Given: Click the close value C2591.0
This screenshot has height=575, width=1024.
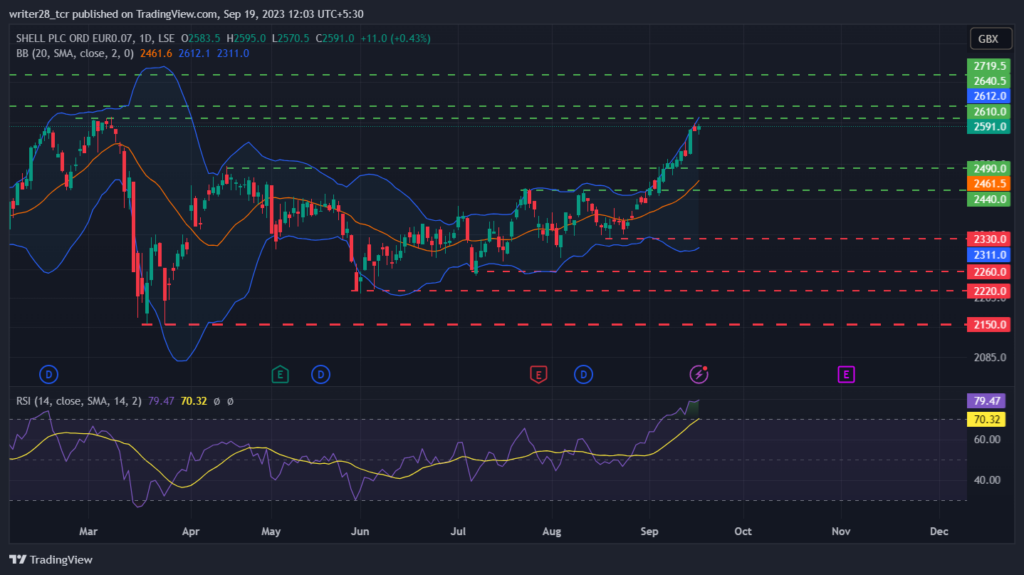Looking at the screenshot, I should tap(335, 39).
